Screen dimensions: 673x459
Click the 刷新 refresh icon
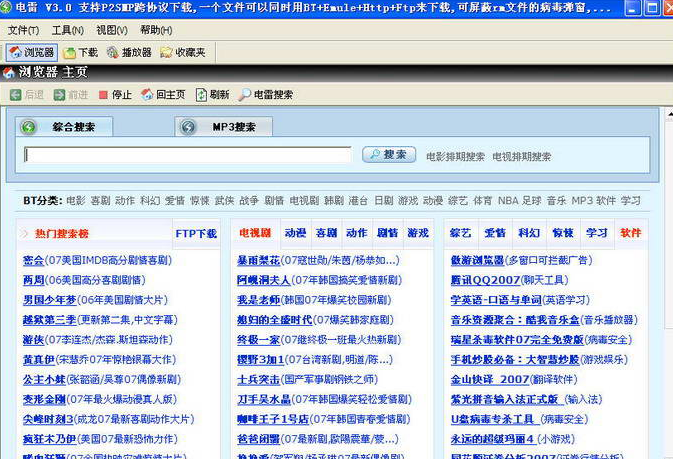tap(201, 95)
